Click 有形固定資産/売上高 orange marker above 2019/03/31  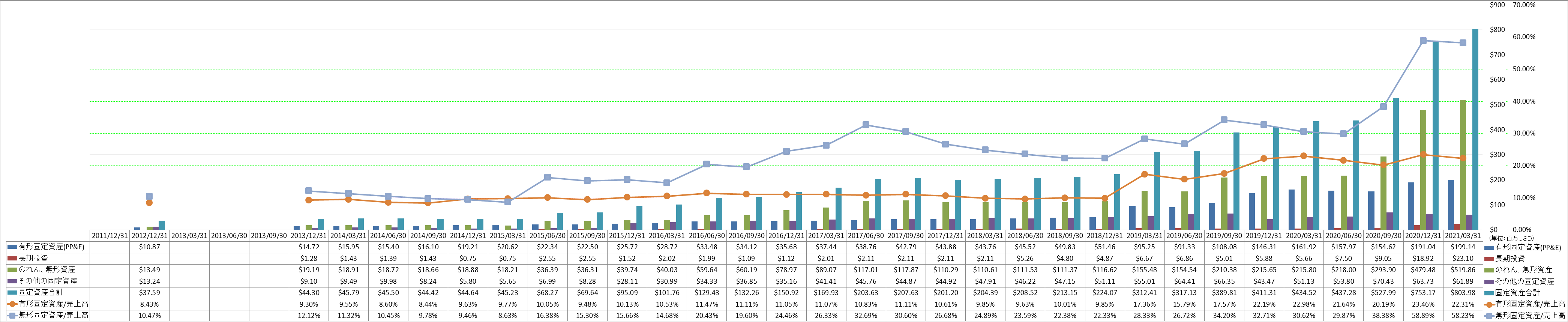point(1144,175)
